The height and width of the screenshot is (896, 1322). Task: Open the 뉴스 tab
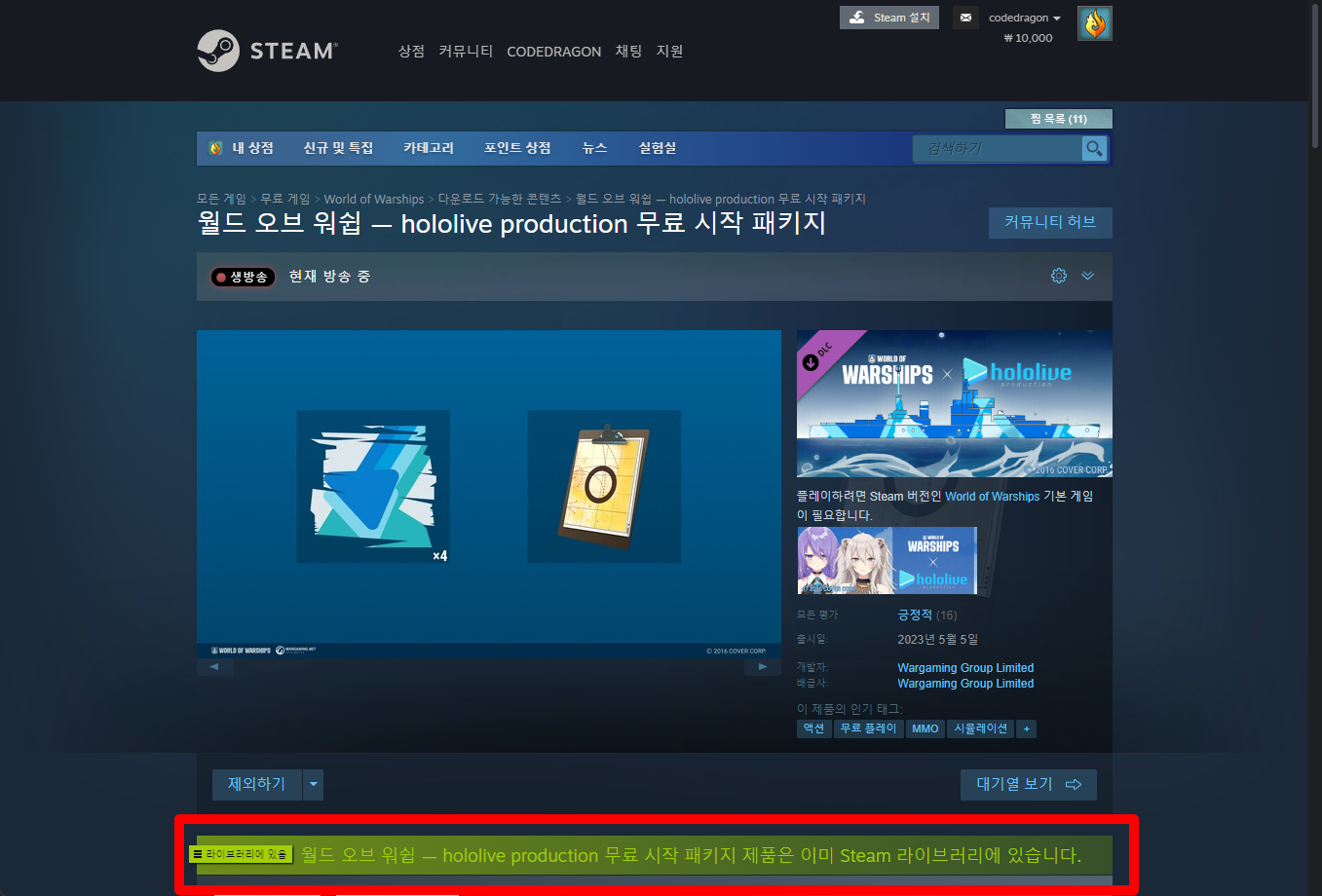[x=594, y=148]
